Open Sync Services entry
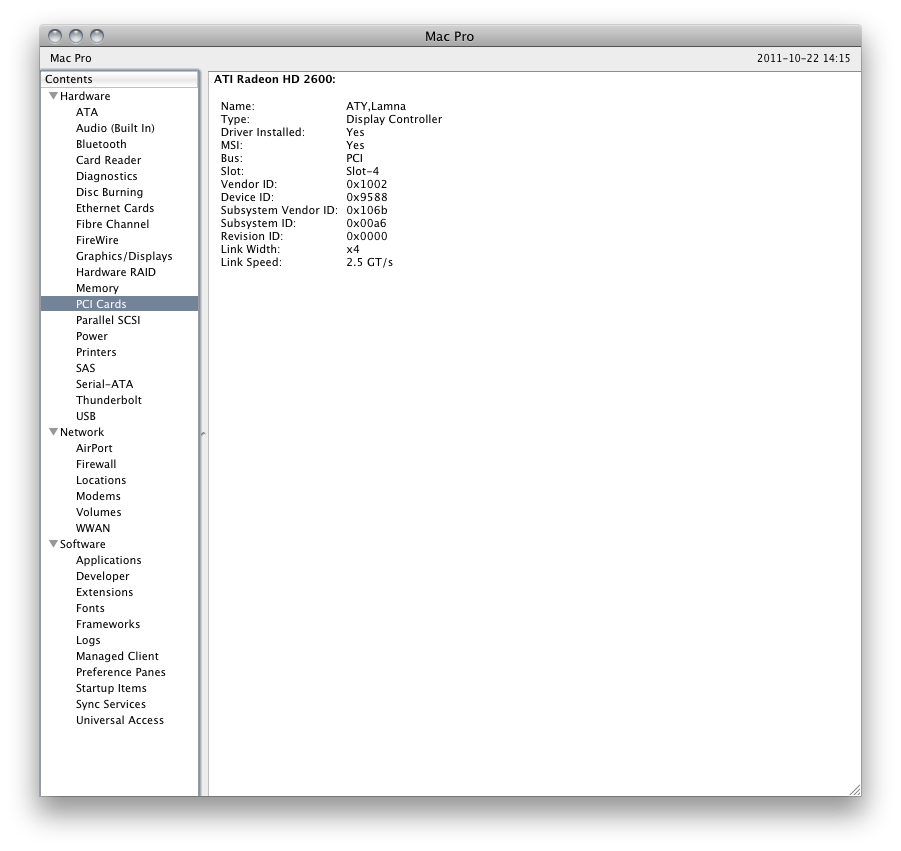This screenshot has width=901, height=851. click(111, 704)
